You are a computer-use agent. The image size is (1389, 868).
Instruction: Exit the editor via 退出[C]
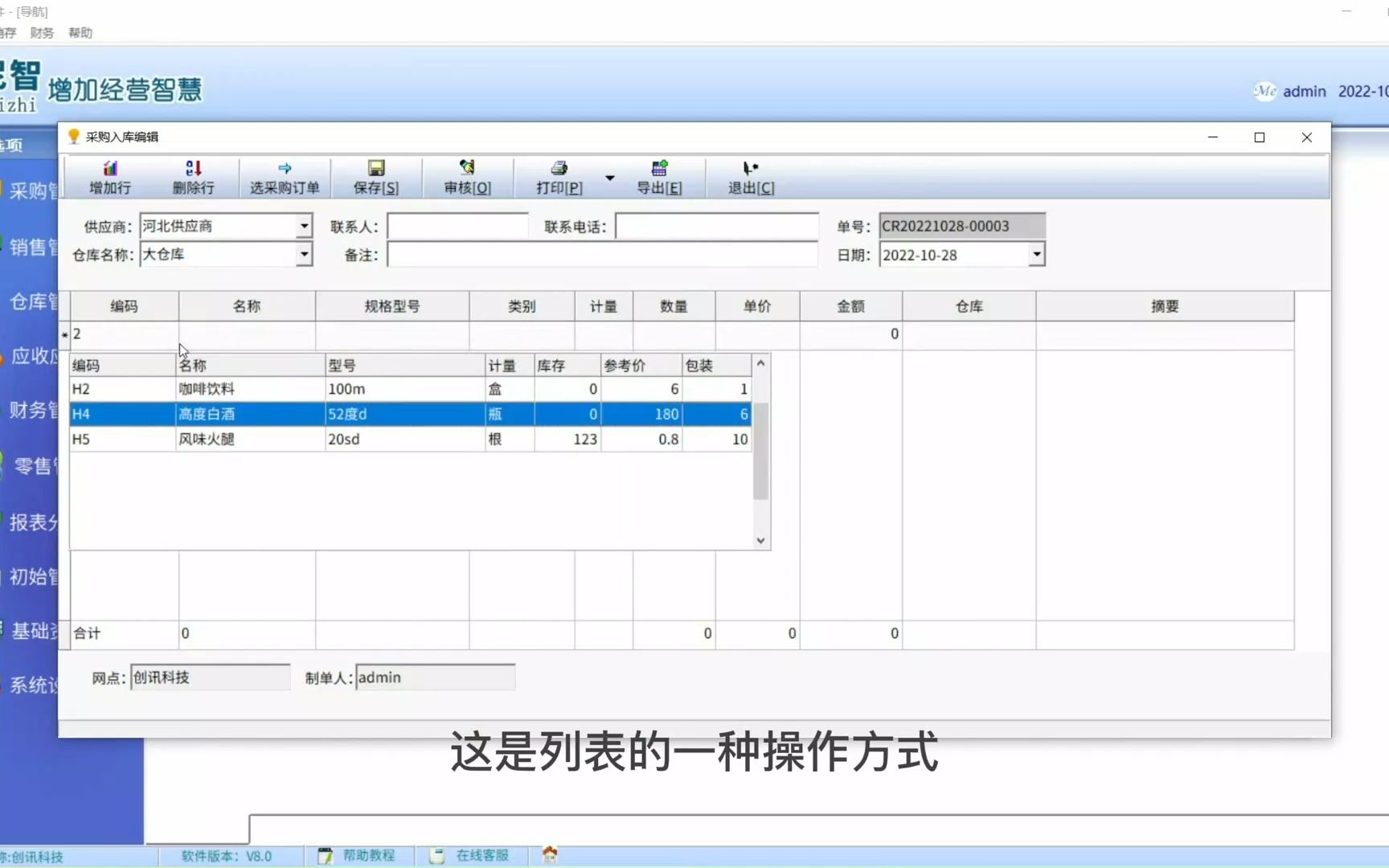pyautogui.click(x=751, y=178)
